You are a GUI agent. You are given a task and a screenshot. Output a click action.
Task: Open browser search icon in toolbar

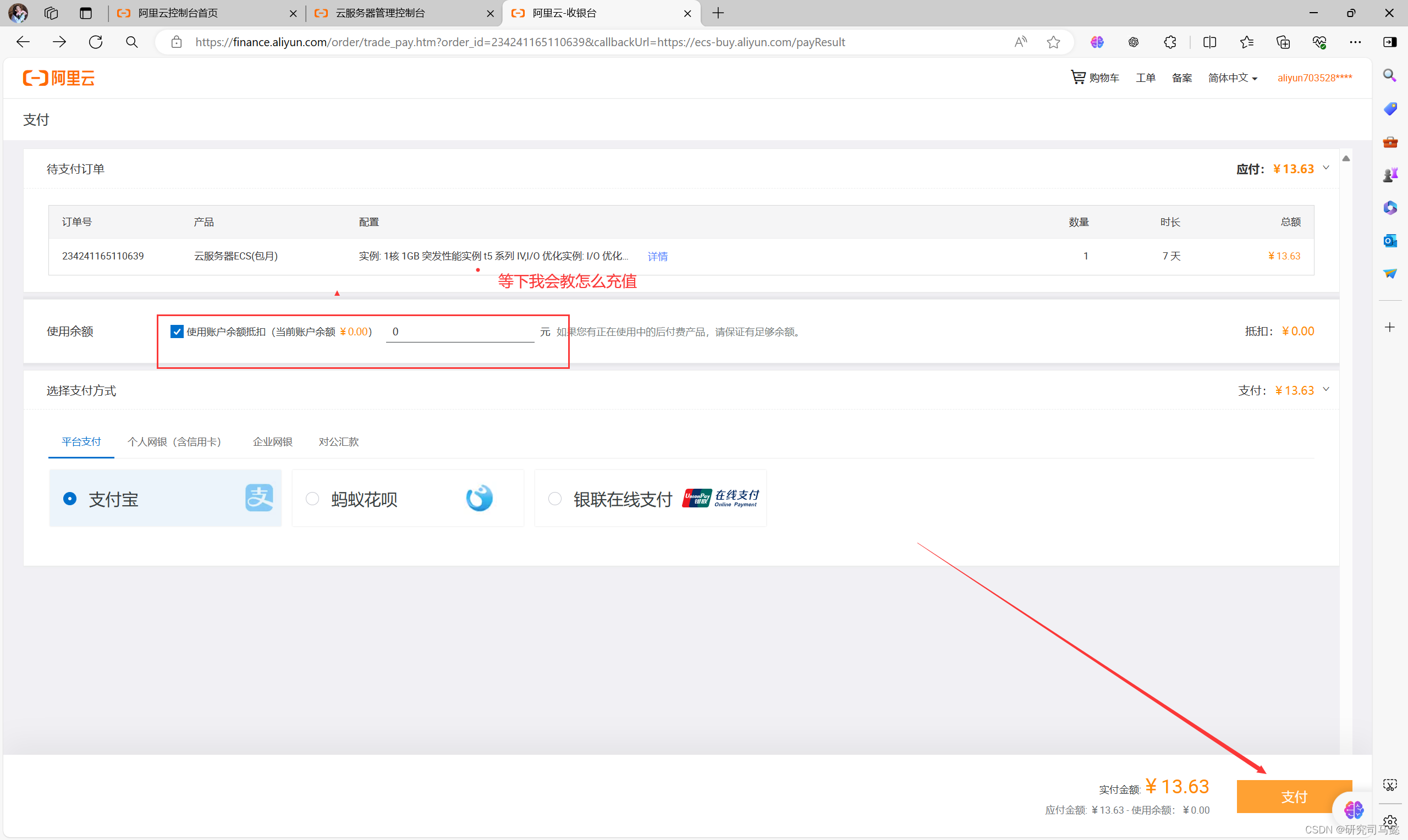[x=132, y=42]
